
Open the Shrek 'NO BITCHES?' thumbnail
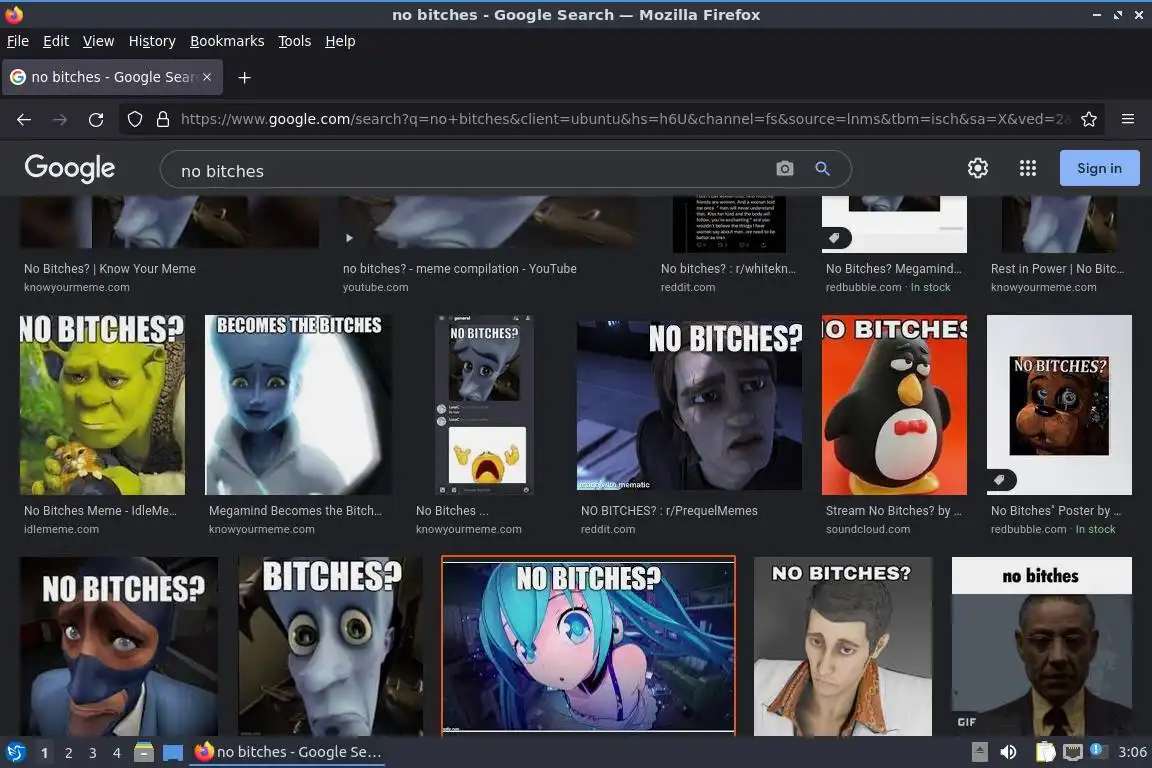(x=102, y=405)
